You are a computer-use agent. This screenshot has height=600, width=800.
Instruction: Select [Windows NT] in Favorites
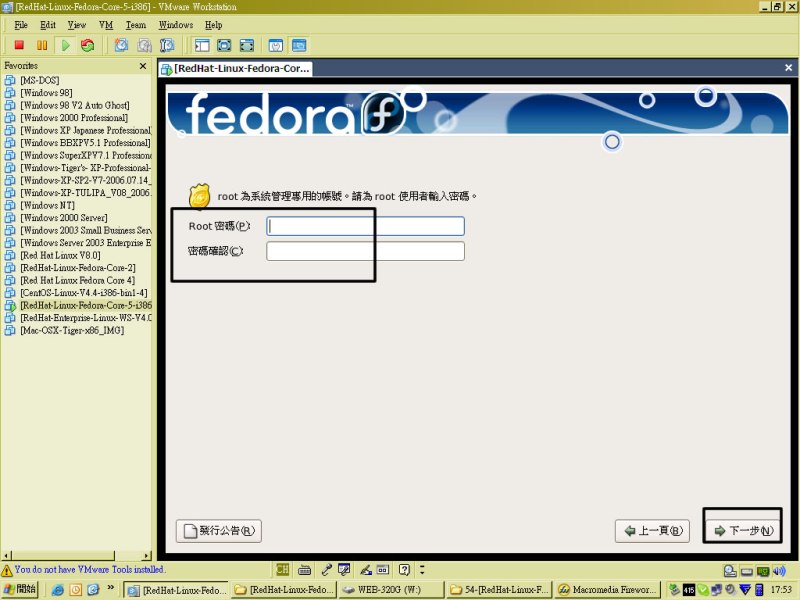point(47,205)
